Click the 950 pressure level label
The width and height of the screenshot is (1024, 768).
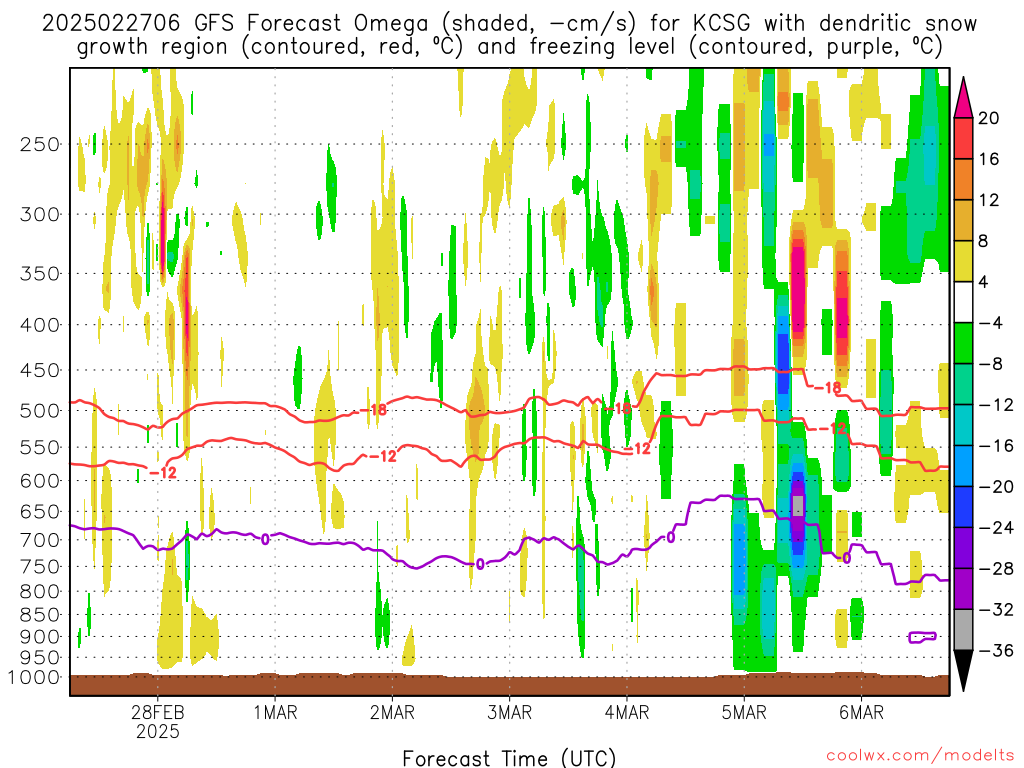coord(40,658)
